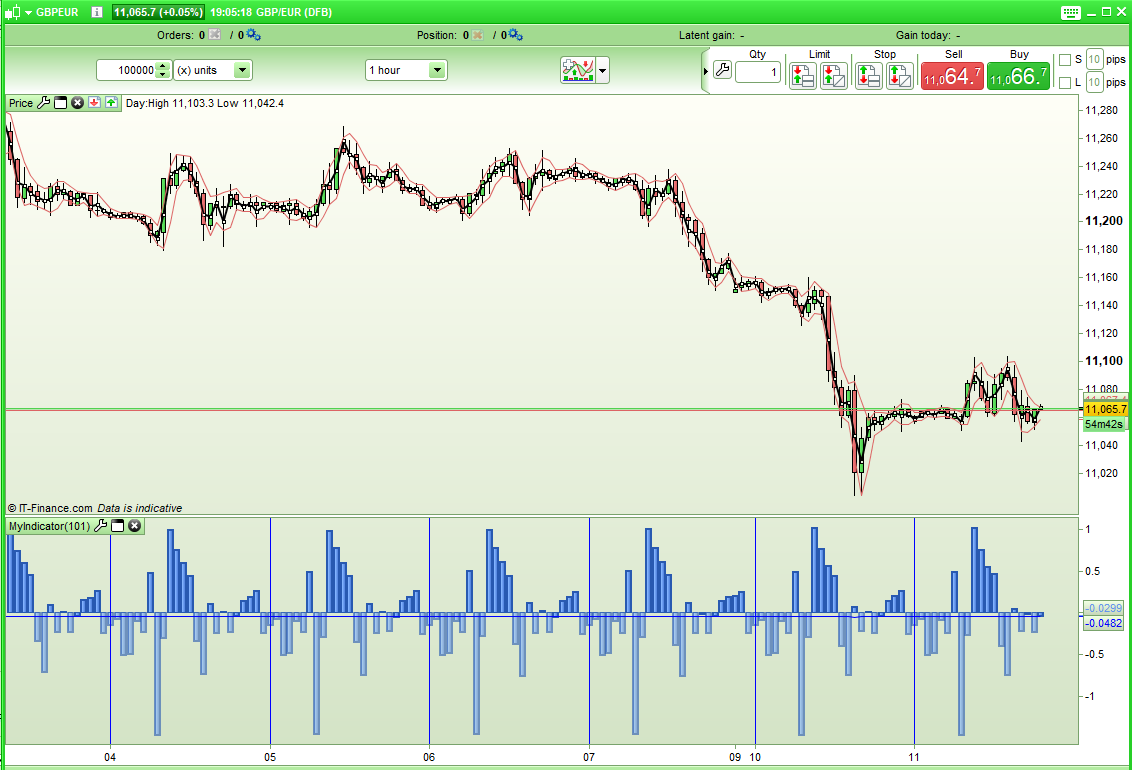Click the keyboard icon in the title bar
Image resolution: width=1132 pixels, height=770 pixels.
coord(1069,12)
